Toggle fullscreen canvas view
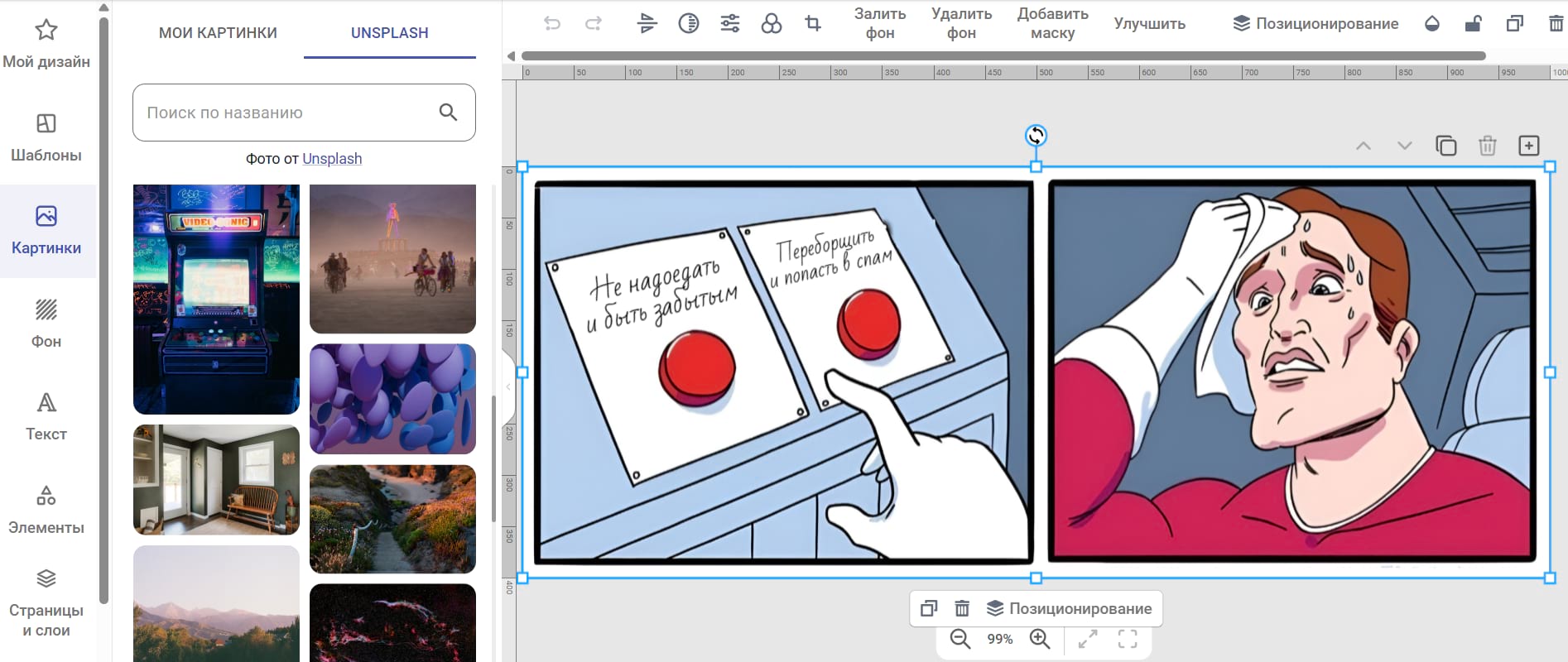This screenshot has width=1568, height=662. (1128, 639)
